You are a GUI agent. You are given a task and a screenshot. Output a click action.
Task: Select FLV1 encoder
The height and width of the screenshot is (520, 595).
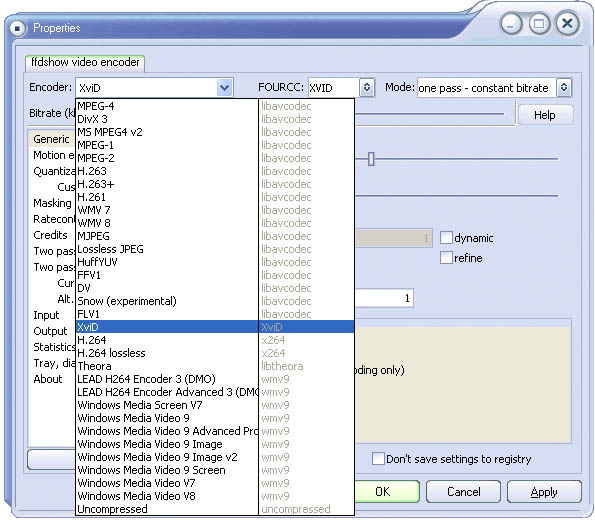(215, 314)
